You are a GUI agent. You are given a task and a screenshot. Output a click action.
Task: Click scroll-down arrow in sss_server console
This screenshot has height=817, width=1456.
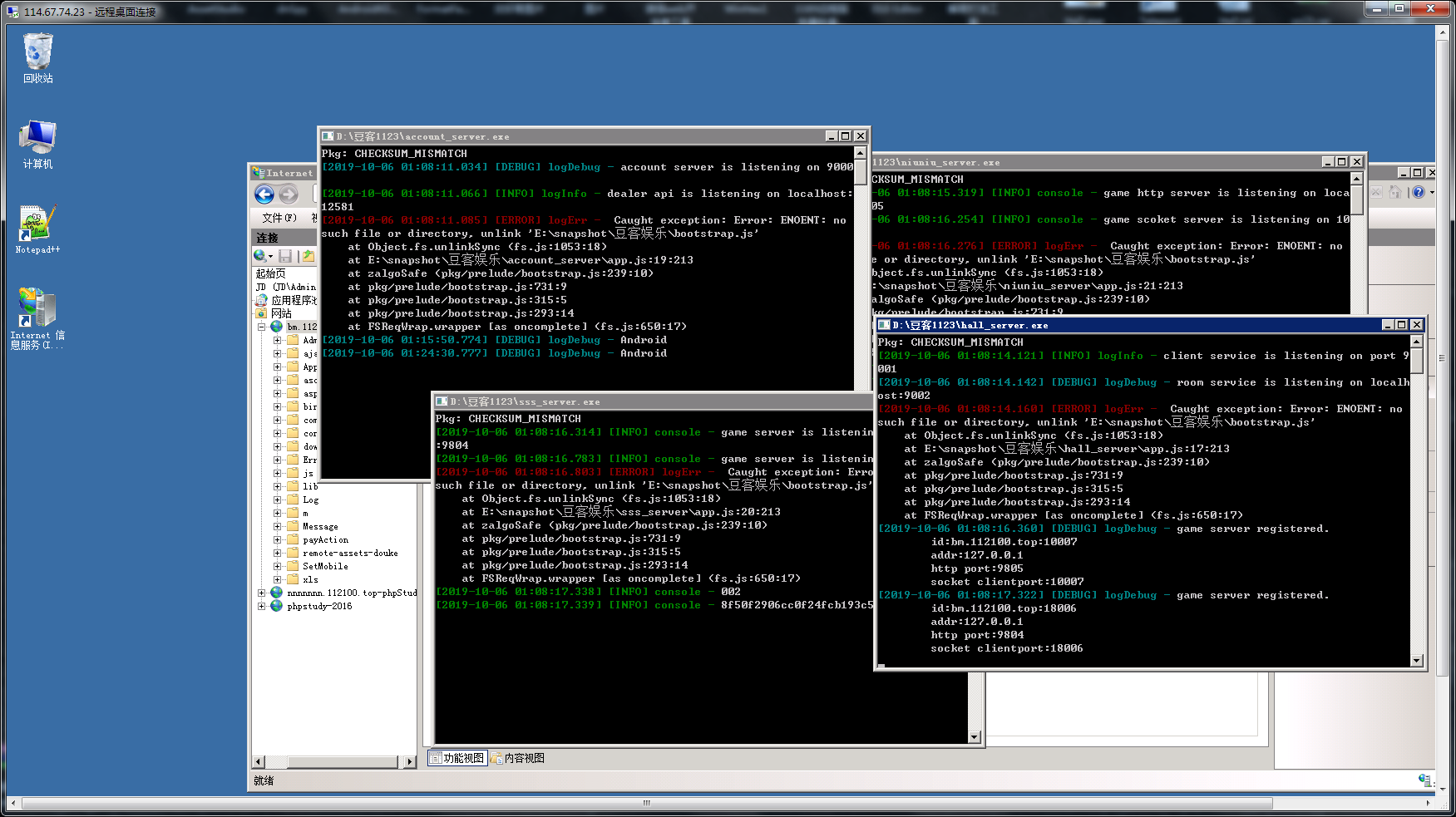tap(975, 737)
